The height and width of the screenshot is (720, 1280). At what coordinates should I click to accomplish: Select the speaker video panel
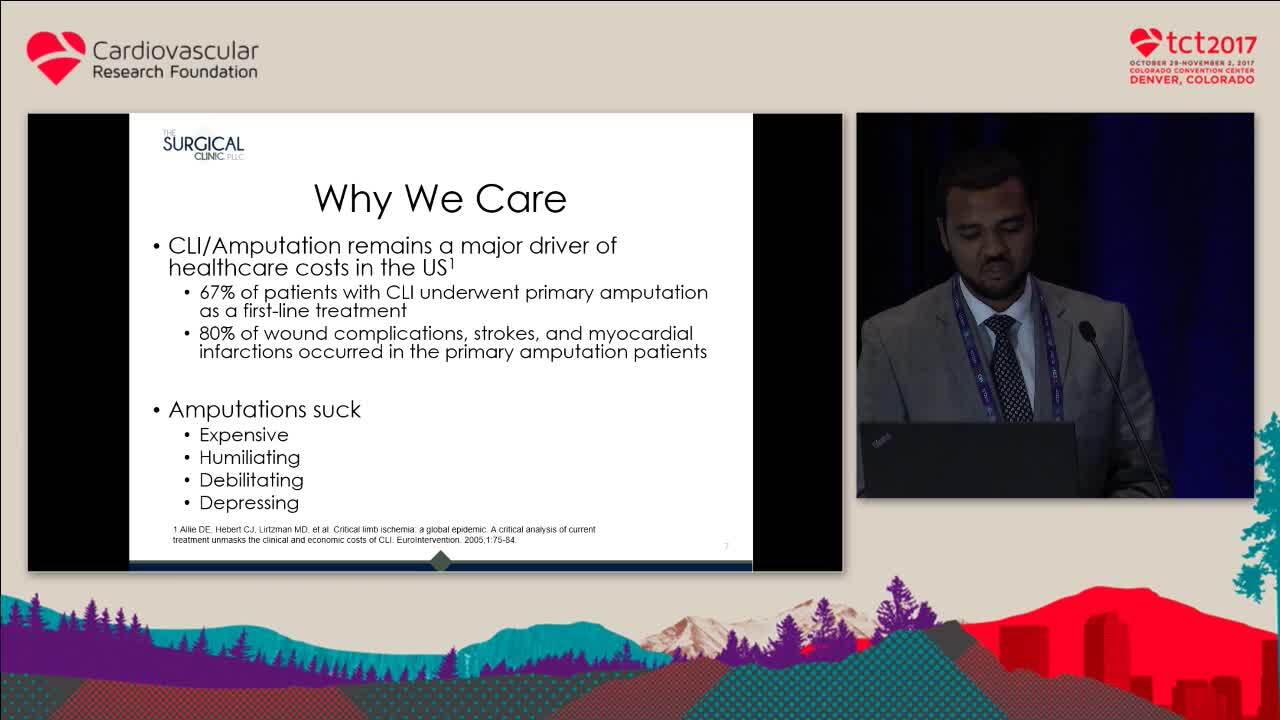pos(1055,305)
